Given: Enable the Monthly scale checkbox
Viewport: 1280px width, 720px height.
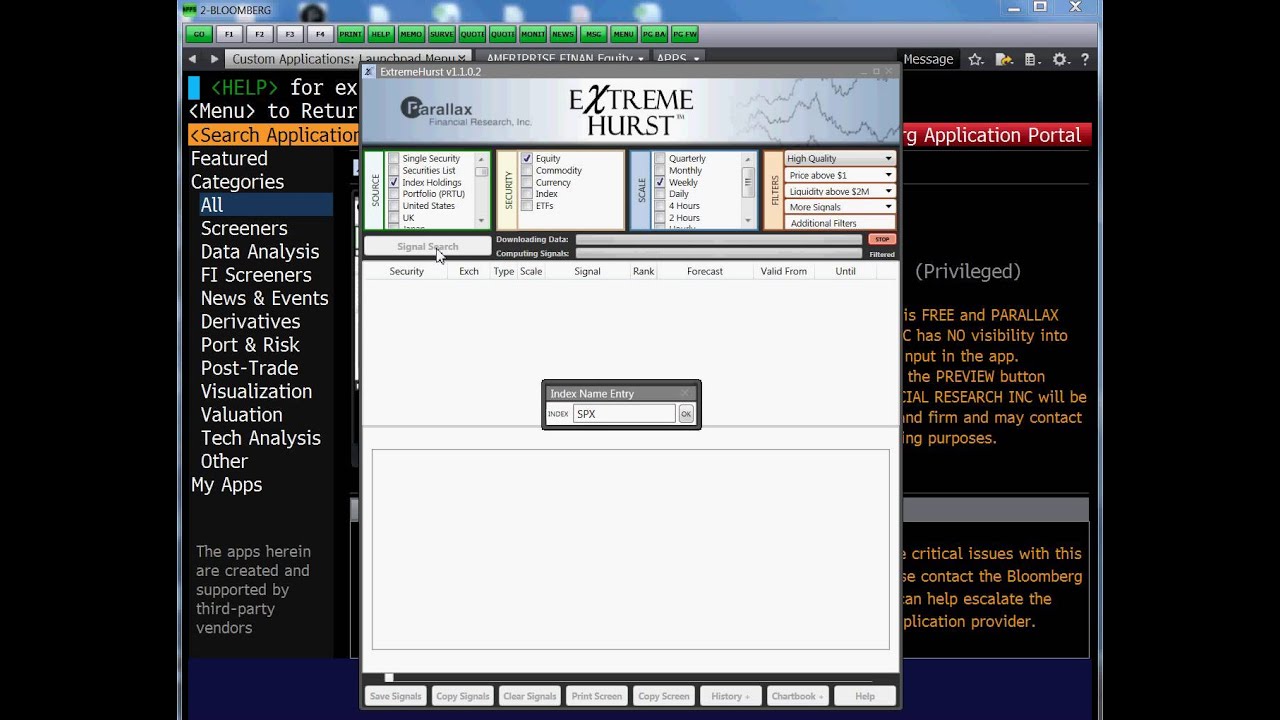Looking at the screenshot, I should [660, 170].
